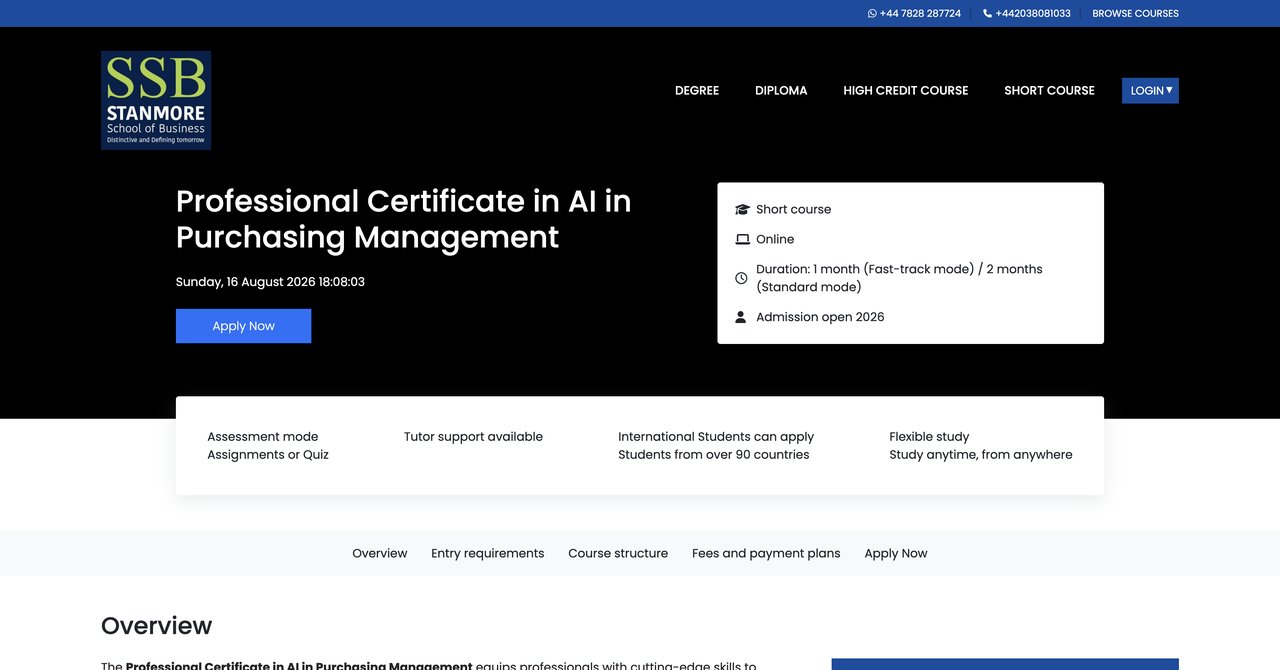Image resolution: width=1280 pixels, height=670 pixels.
Task: Click the WhatsApp number +44 7828 287724
Action: pos(920,14)
